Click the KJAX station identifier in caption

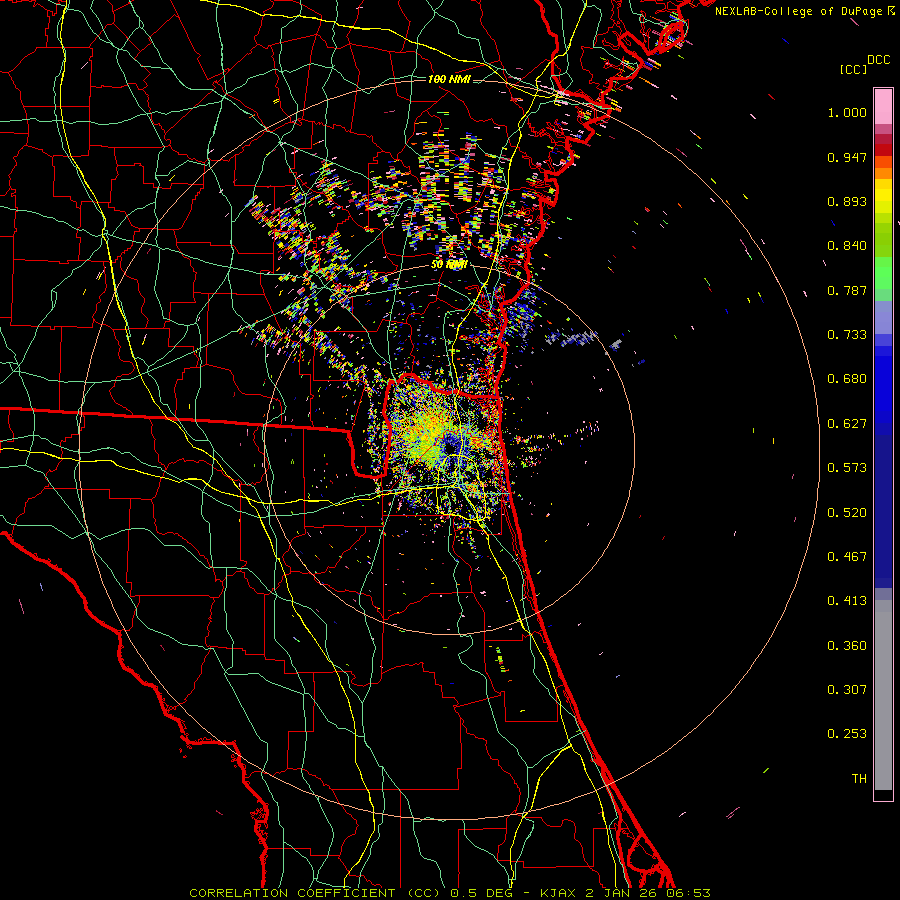click(x=560, y=893)
